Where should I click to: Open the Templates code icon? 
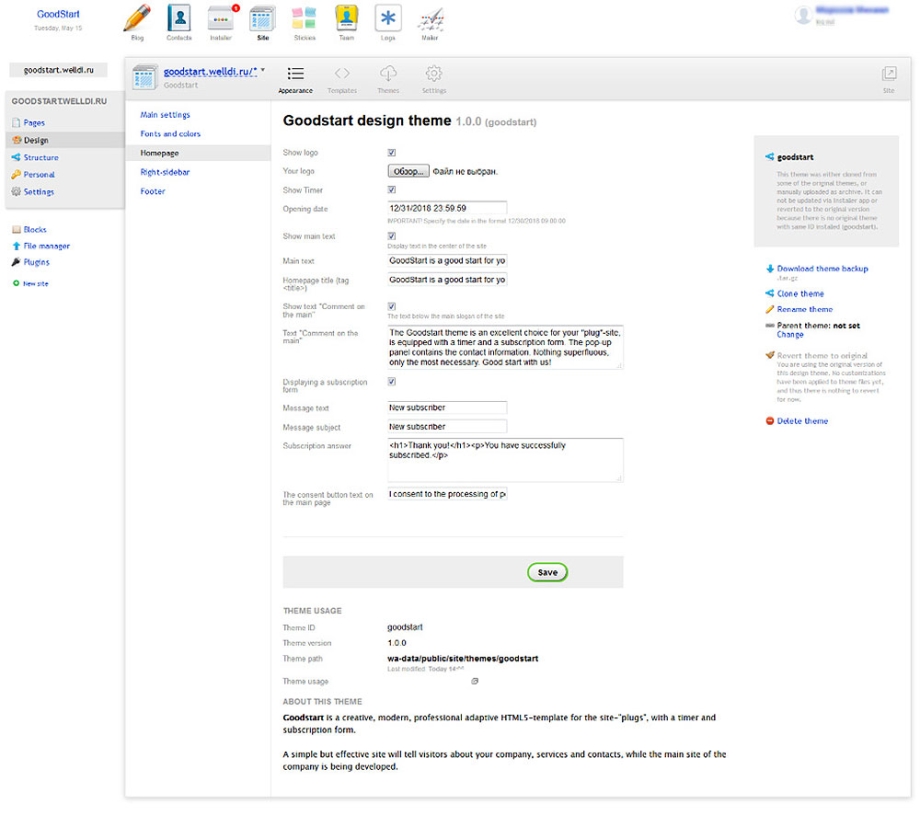click(342, 74)
